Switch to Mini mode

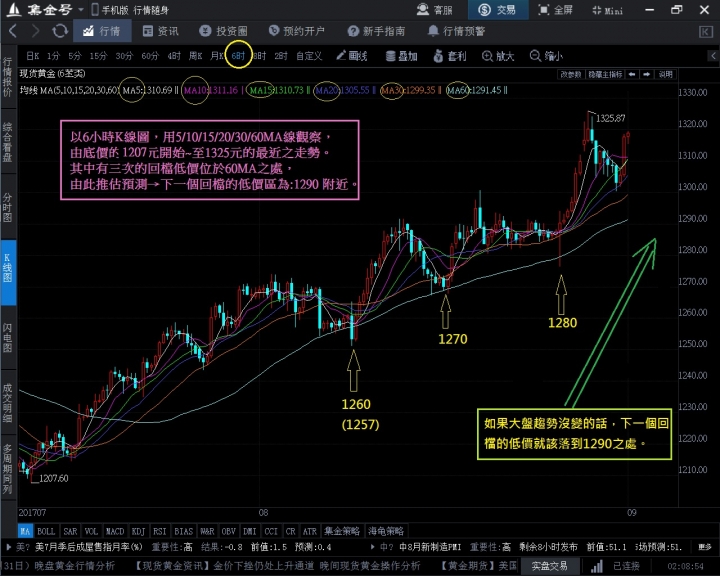[608, 10]
